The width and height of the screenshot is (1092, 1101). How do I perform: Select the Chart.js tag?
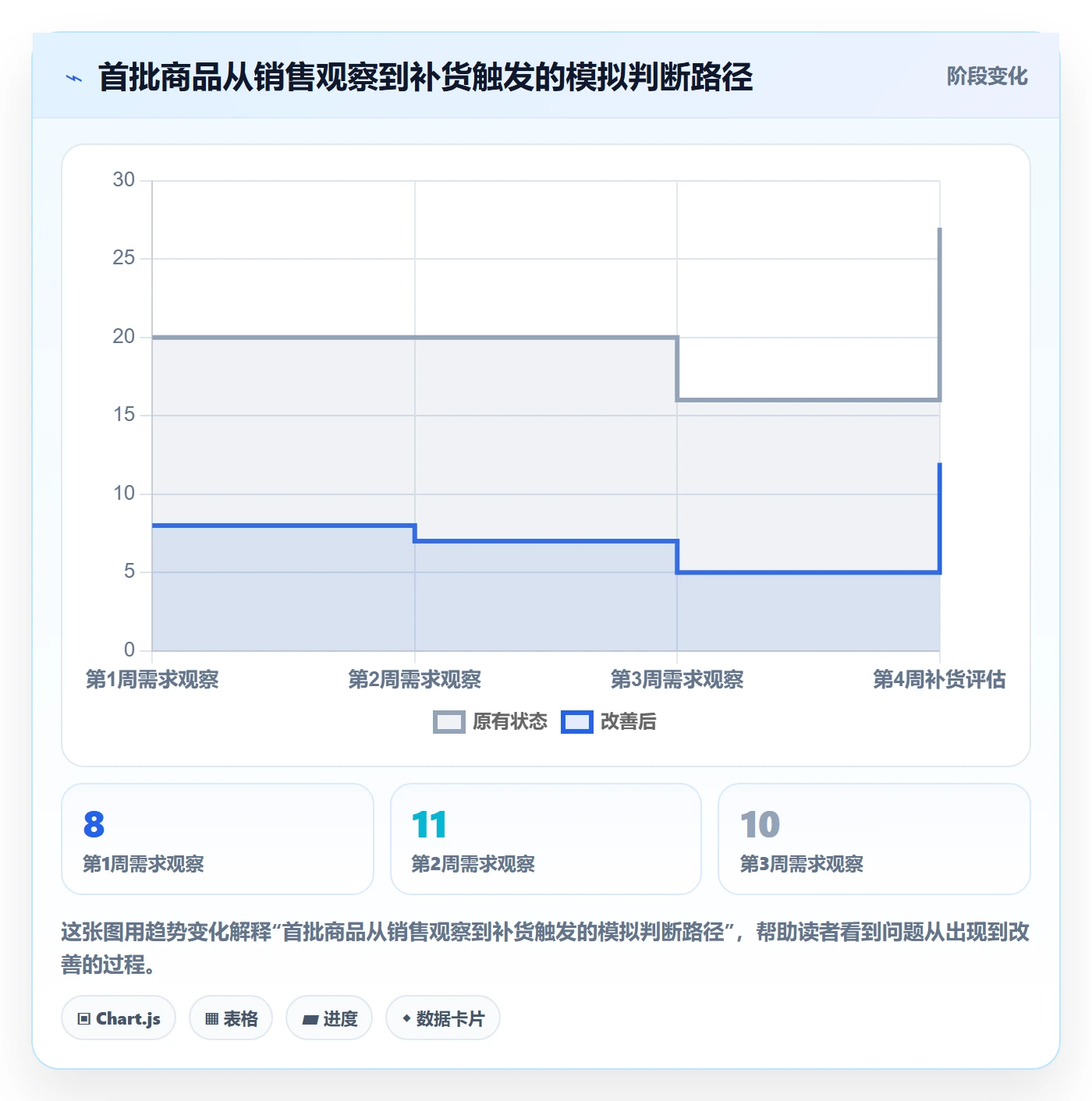click(x=119, y=1018)
